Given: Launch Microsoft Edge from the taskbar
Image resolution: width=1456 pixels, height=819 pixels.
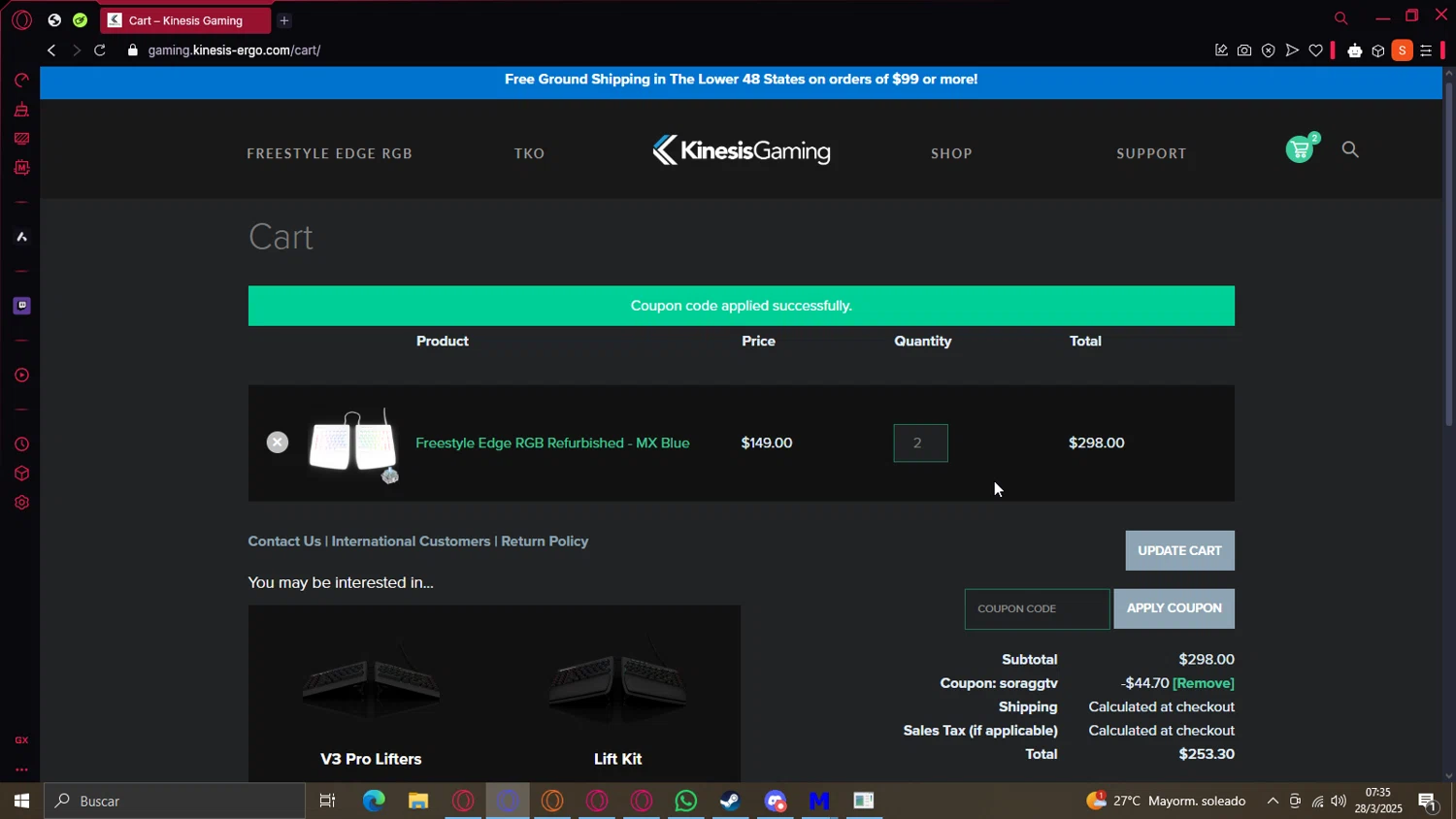Looking at the screenshot, I should [374, 801].
